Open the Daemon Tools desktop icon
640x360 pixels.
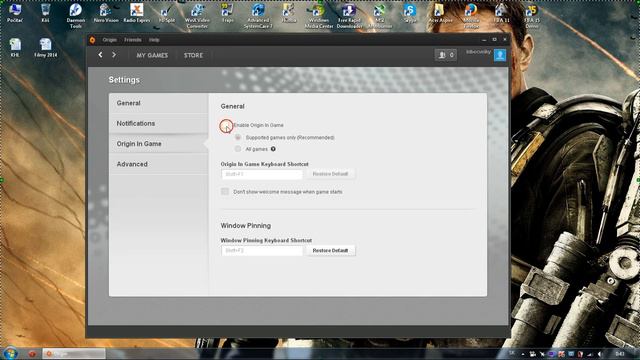coord(76,16)
